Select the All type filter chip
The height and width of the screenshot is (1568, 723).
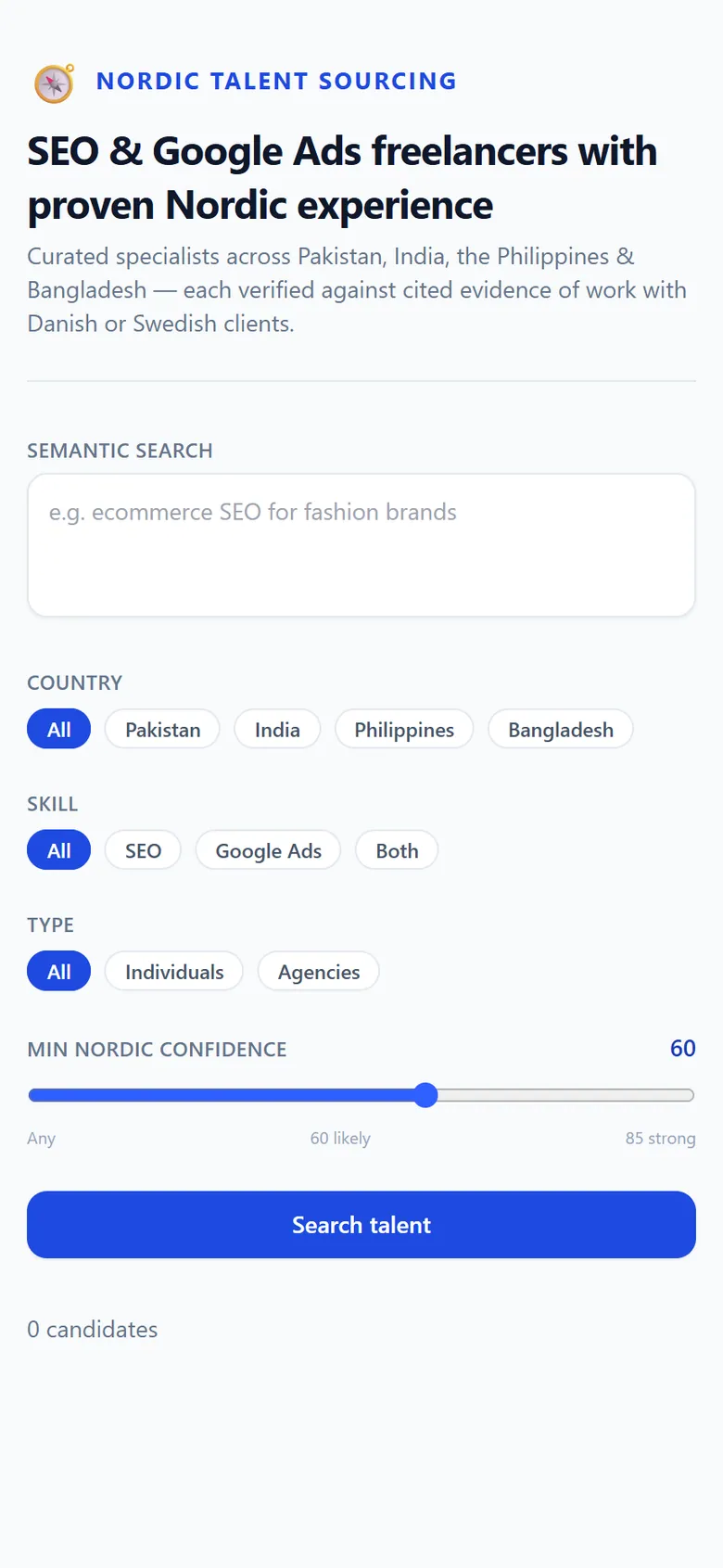(59, 971)
